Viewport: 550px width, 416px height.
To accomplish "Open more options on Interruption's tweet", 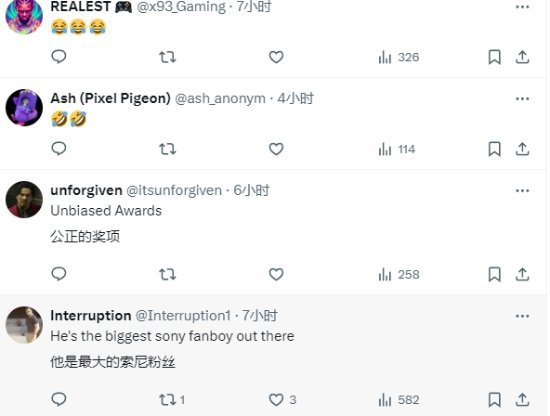I will coord(522,316).
